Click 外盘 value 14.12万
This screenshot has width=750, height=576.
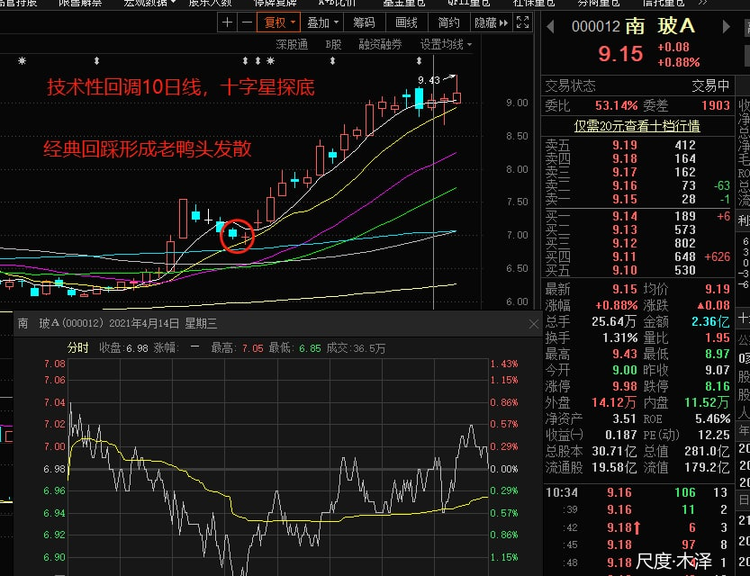[614, 402]
